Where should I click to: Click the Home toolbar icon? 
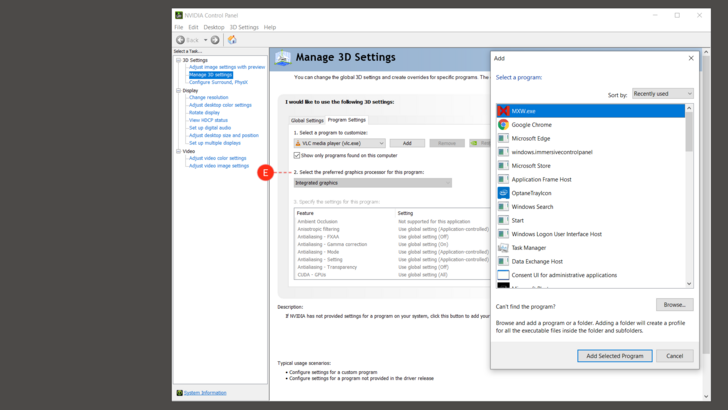(x=232, y=40)
